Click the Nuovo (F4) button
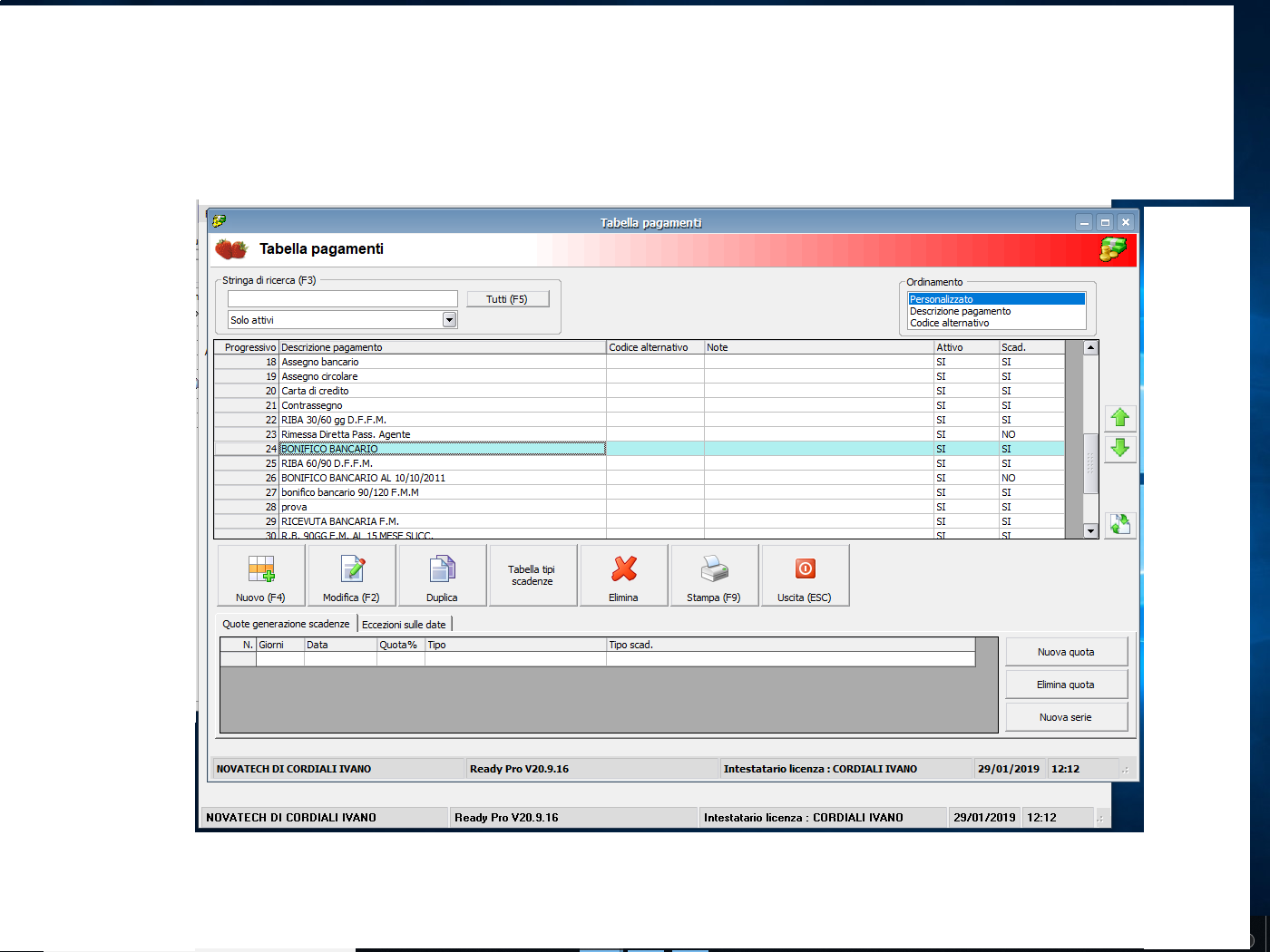 point(261,576)
